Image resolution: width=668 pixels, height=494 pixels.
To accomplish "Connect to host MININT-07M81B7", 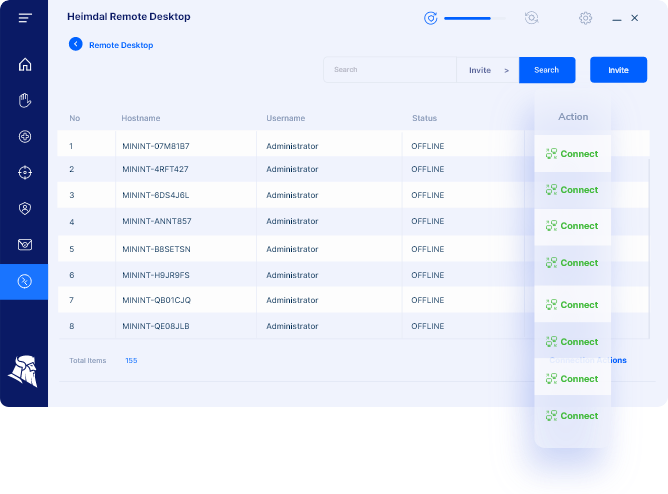I will click(x=572, y=154).
